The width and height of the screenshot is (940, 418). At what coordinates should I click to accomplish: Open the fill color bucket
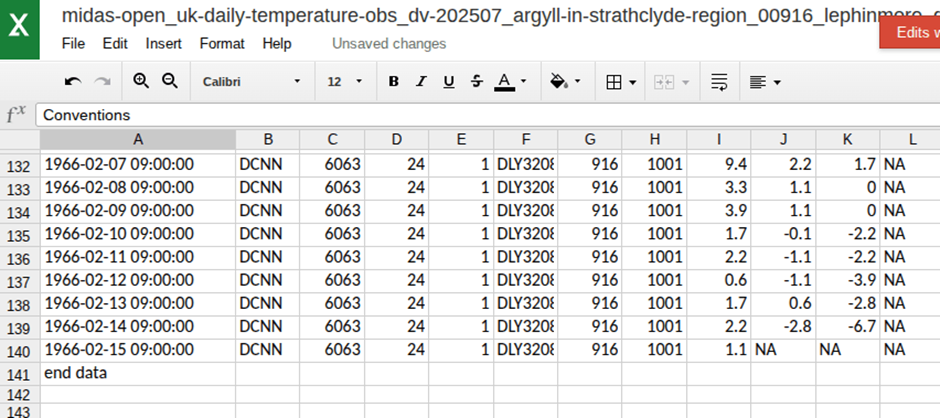565,82
